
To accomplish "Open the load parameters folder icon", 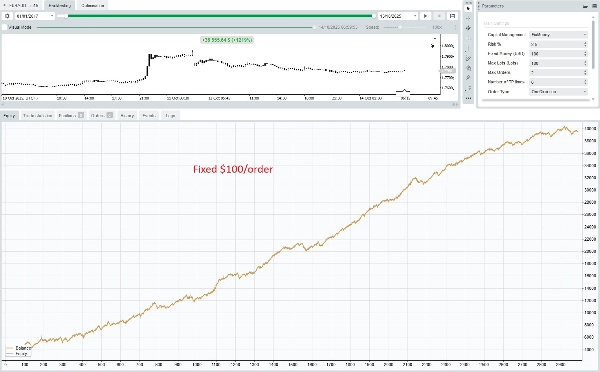I will (x=585, y=6).
